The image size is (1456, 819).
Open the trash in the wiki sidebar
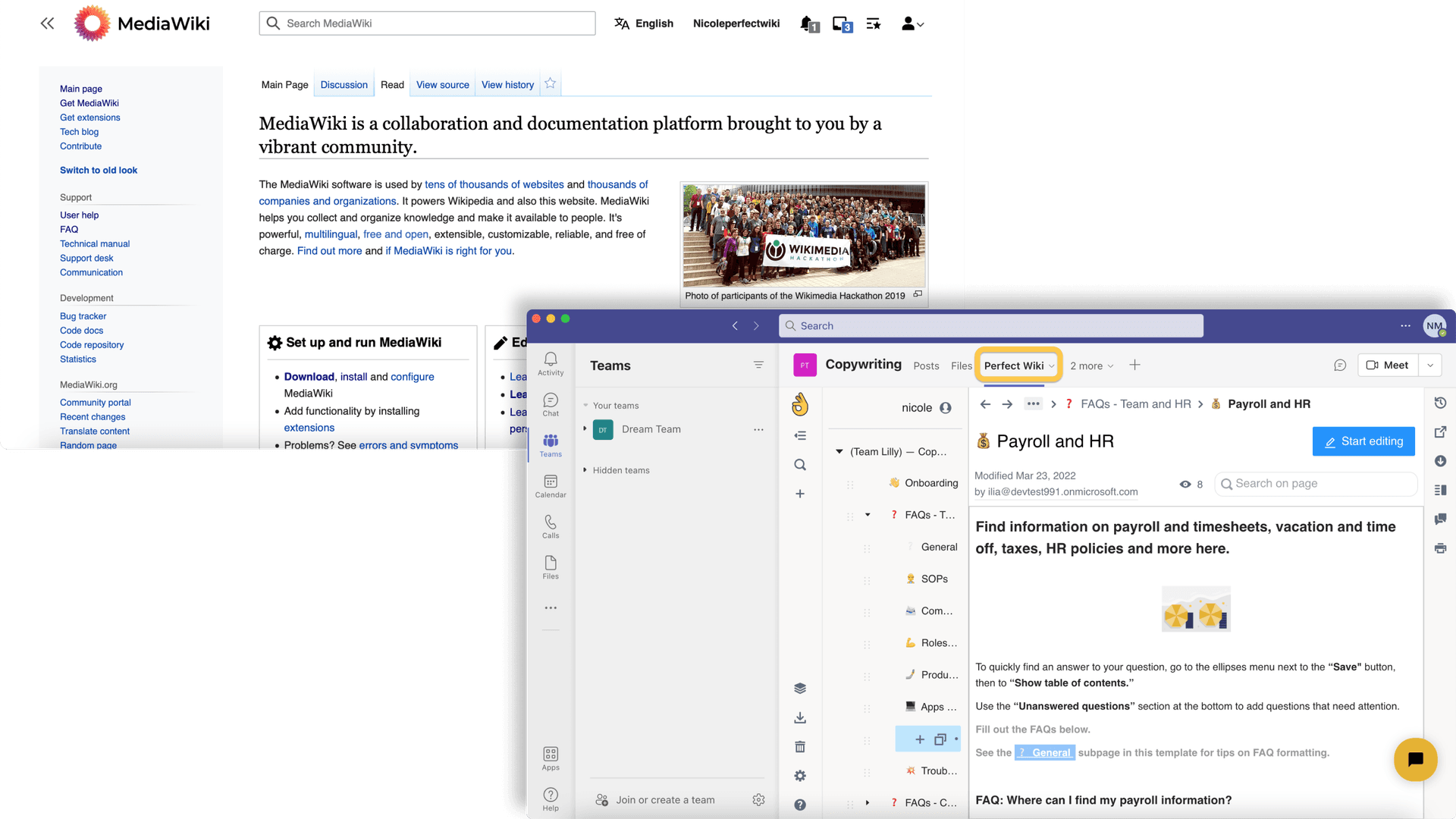tap(800, 747)
